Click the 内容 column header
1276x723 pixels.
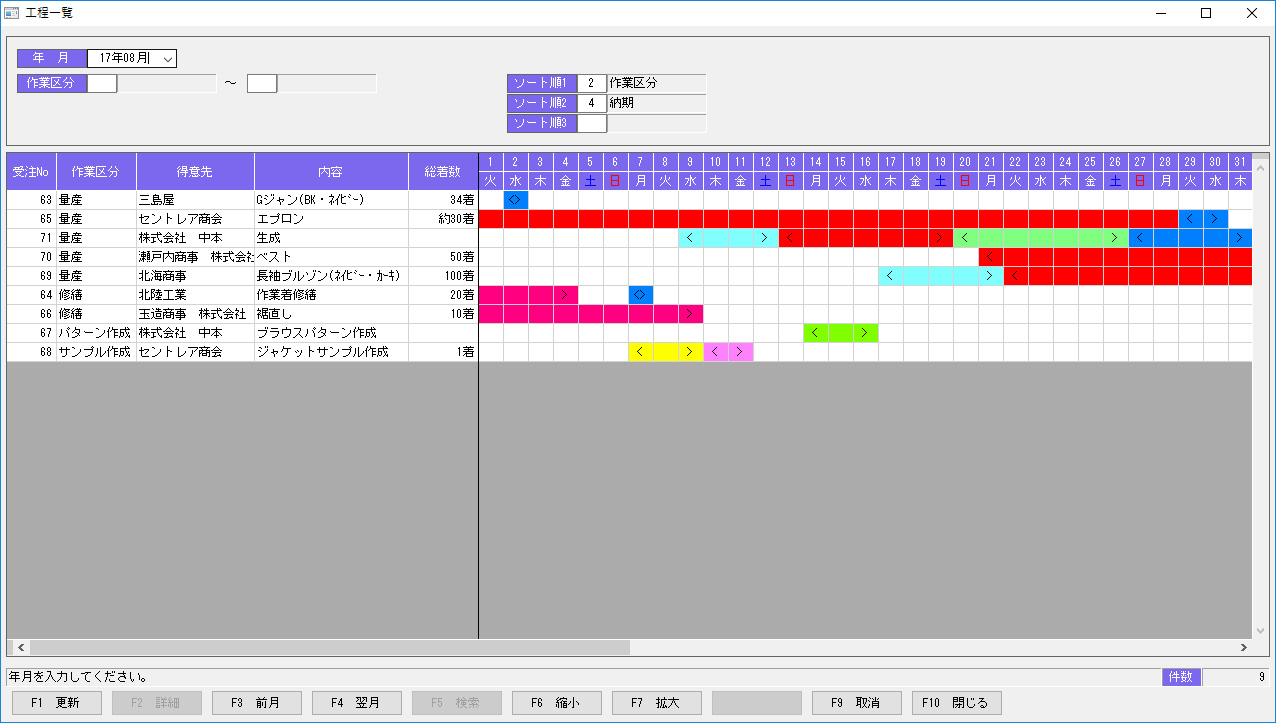point(331,171)
